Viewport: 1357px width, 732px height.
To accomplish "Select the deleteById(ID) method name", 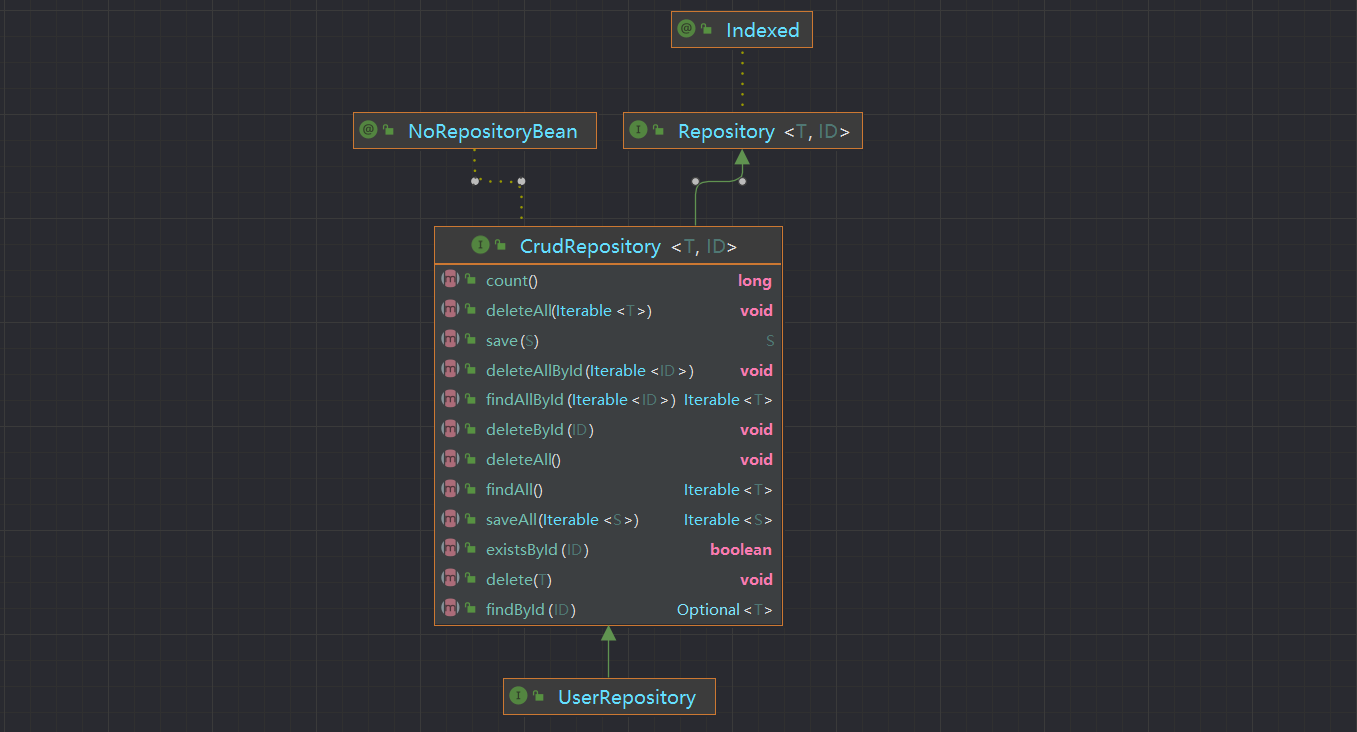I will (541, 430).
